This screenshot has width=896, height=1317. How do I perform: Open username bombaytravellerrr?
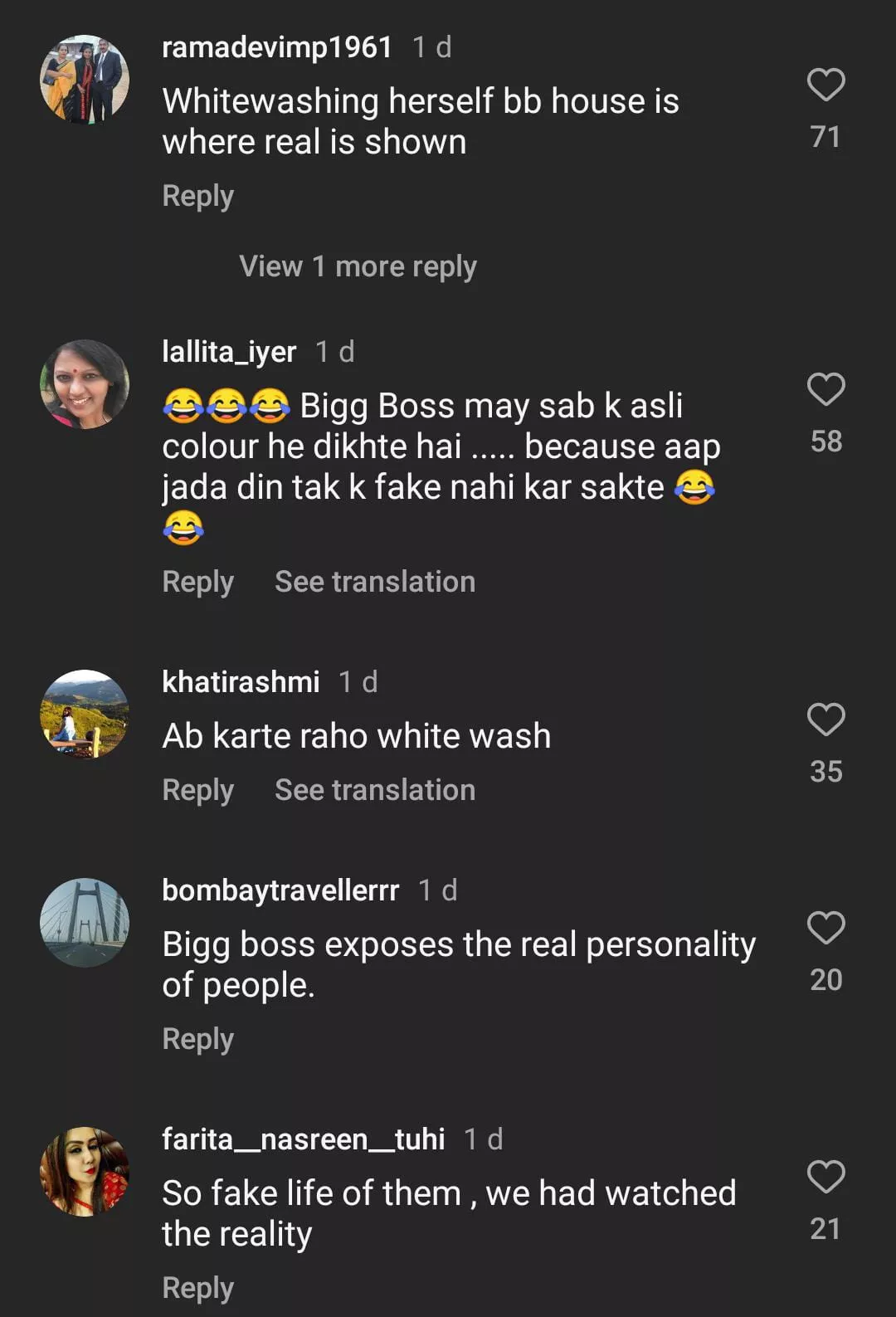coord(280,890)
